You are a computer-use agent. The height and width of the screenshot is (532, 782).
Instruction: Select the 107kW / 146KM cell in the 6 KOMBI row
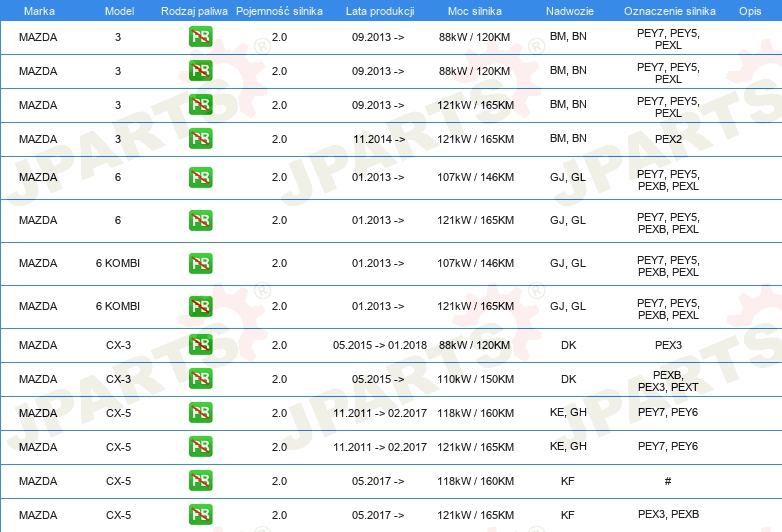coord(476,263)
